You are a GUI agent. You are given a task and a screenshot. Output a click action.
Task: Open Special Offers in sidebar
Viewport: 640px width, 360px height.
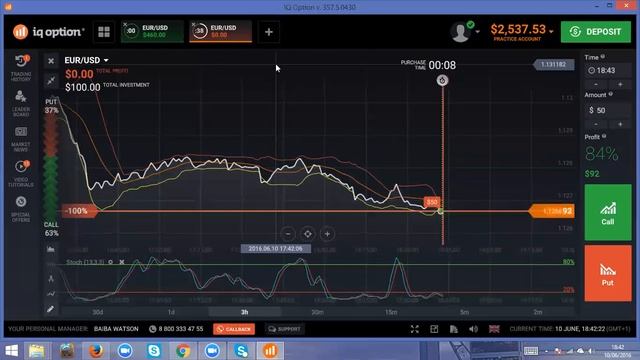tap(21, 209)
